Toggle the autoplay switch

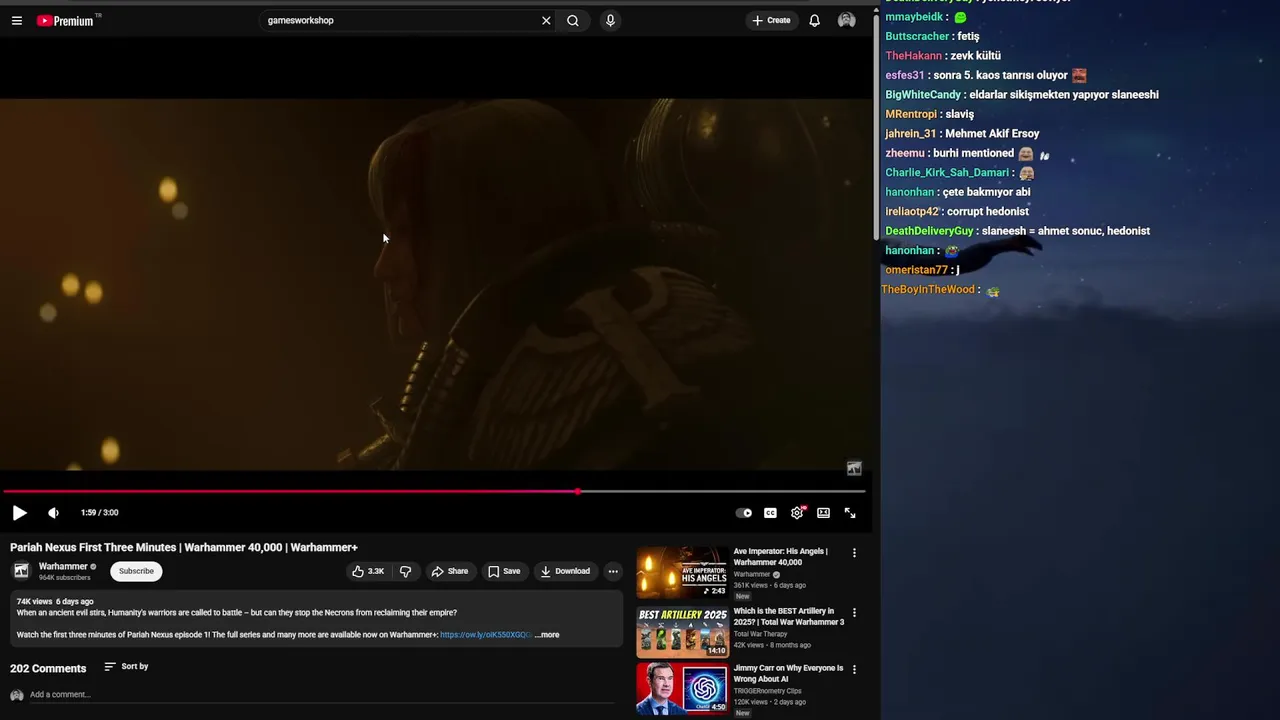click(744, 513)
